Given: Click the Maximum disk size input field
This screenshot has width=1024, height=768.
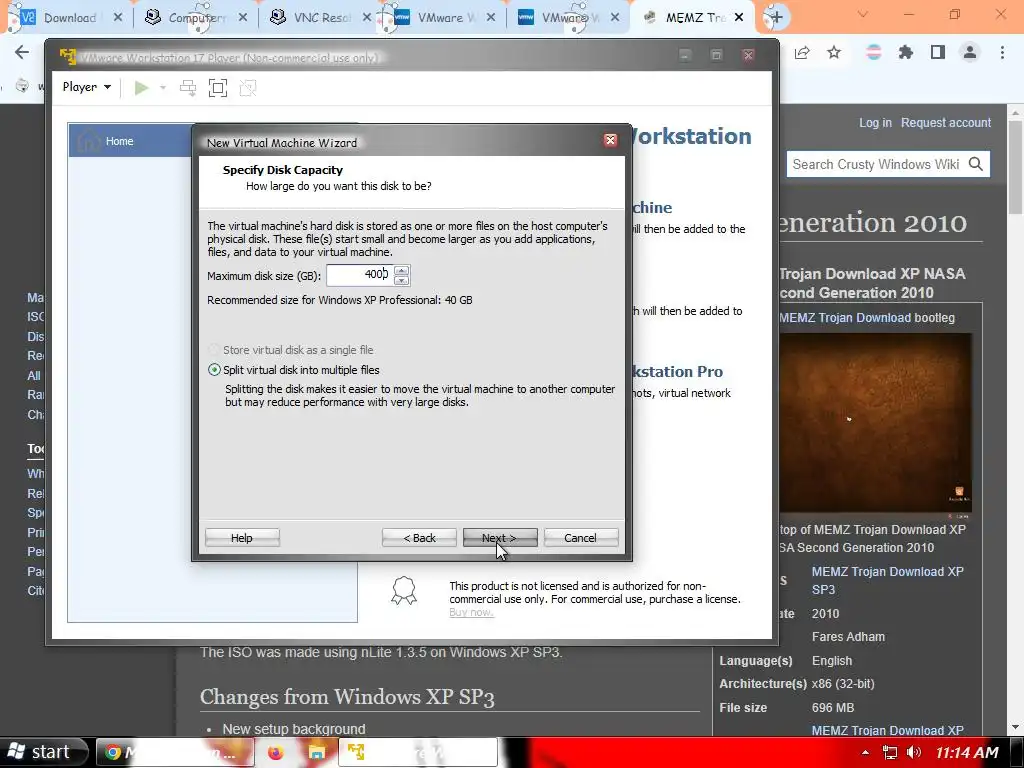Looking at the screenshot, I should coord(359,275).
